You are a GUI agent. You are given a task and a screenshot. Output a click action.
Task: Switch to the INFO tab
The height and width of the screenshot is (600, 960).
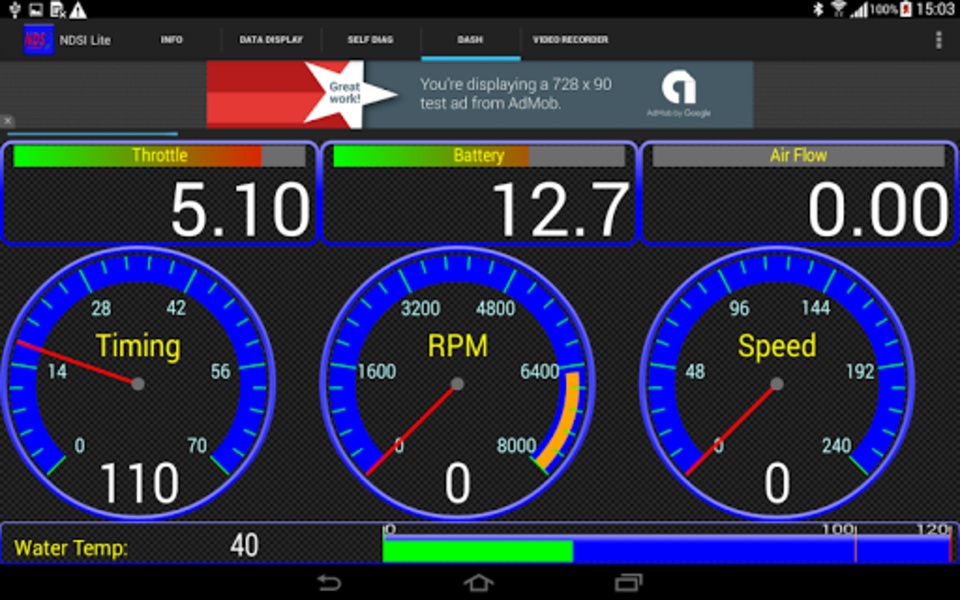tap(171, 40)
